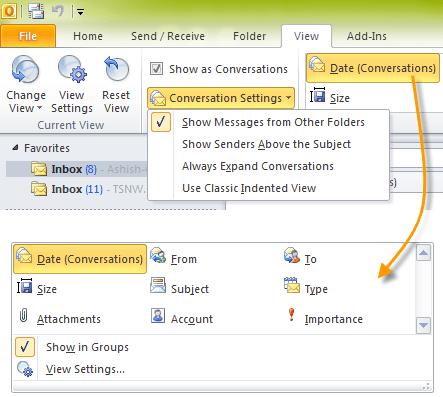Click gallery scroll down arrow
The width and height of the screenshot is (443, 397).
(x=424, y=325)
